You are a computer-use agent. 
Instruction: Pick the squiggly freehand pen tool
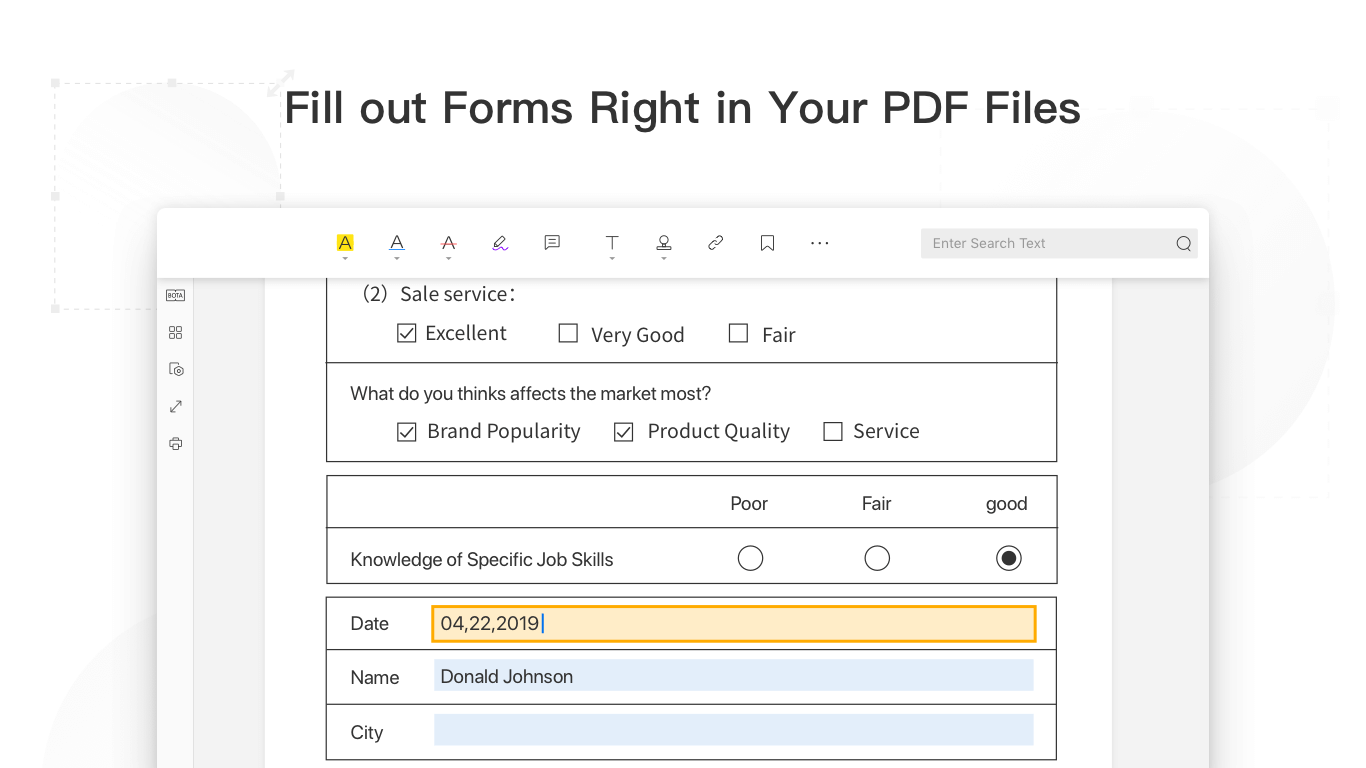500,243
